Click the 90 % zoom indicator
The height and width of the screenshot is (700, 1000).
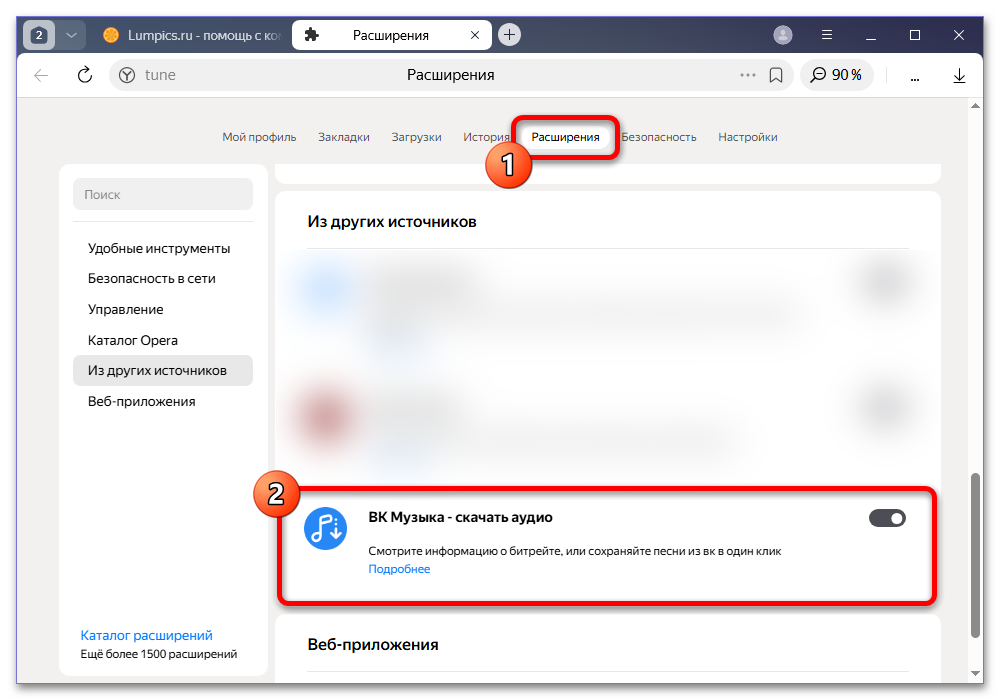[x=836, y=75]
